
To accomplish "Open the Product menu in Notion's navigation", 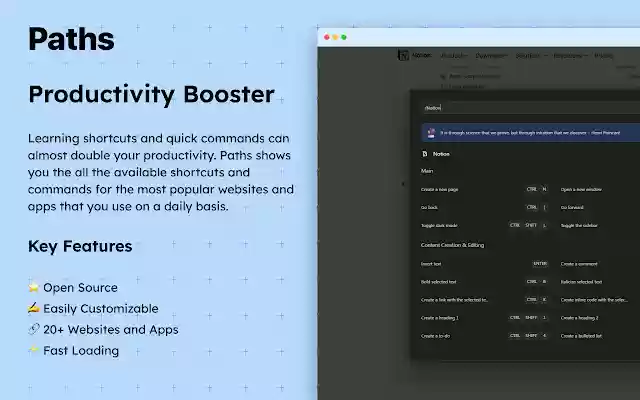I will pos(453,56).
